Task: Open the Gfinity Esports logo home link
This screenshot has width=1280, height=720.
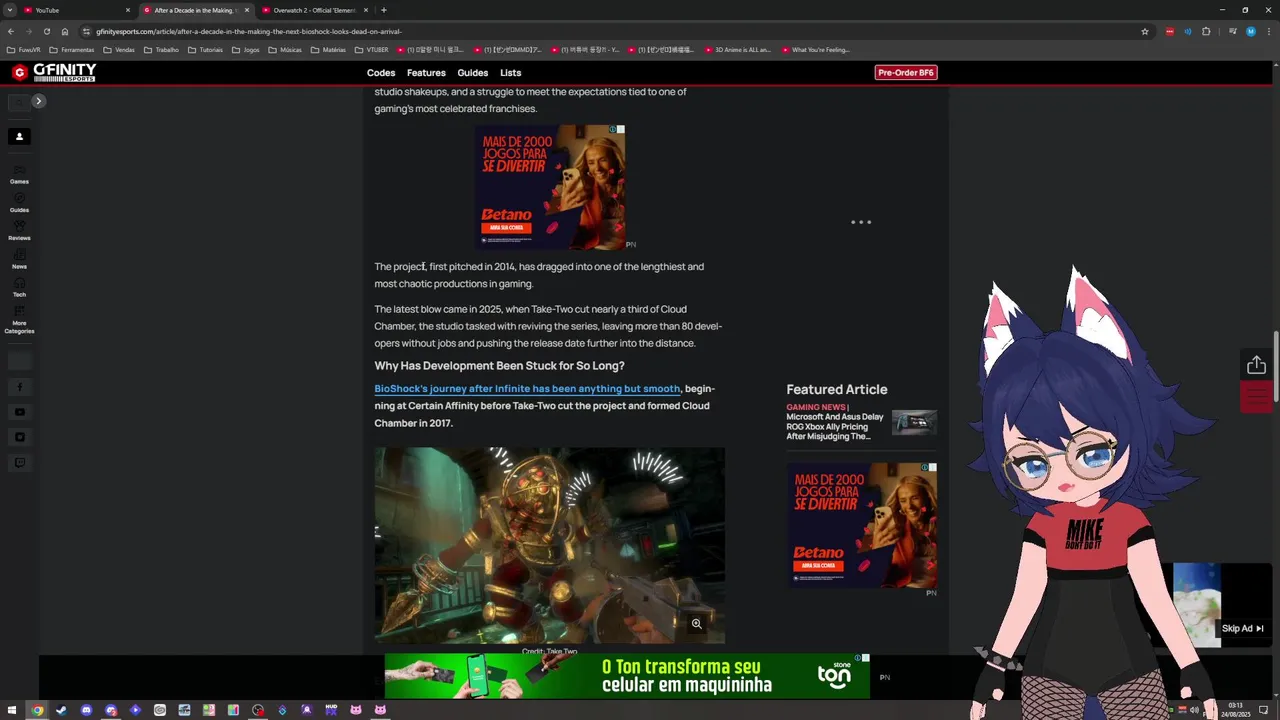Action: tap(54, 72)
